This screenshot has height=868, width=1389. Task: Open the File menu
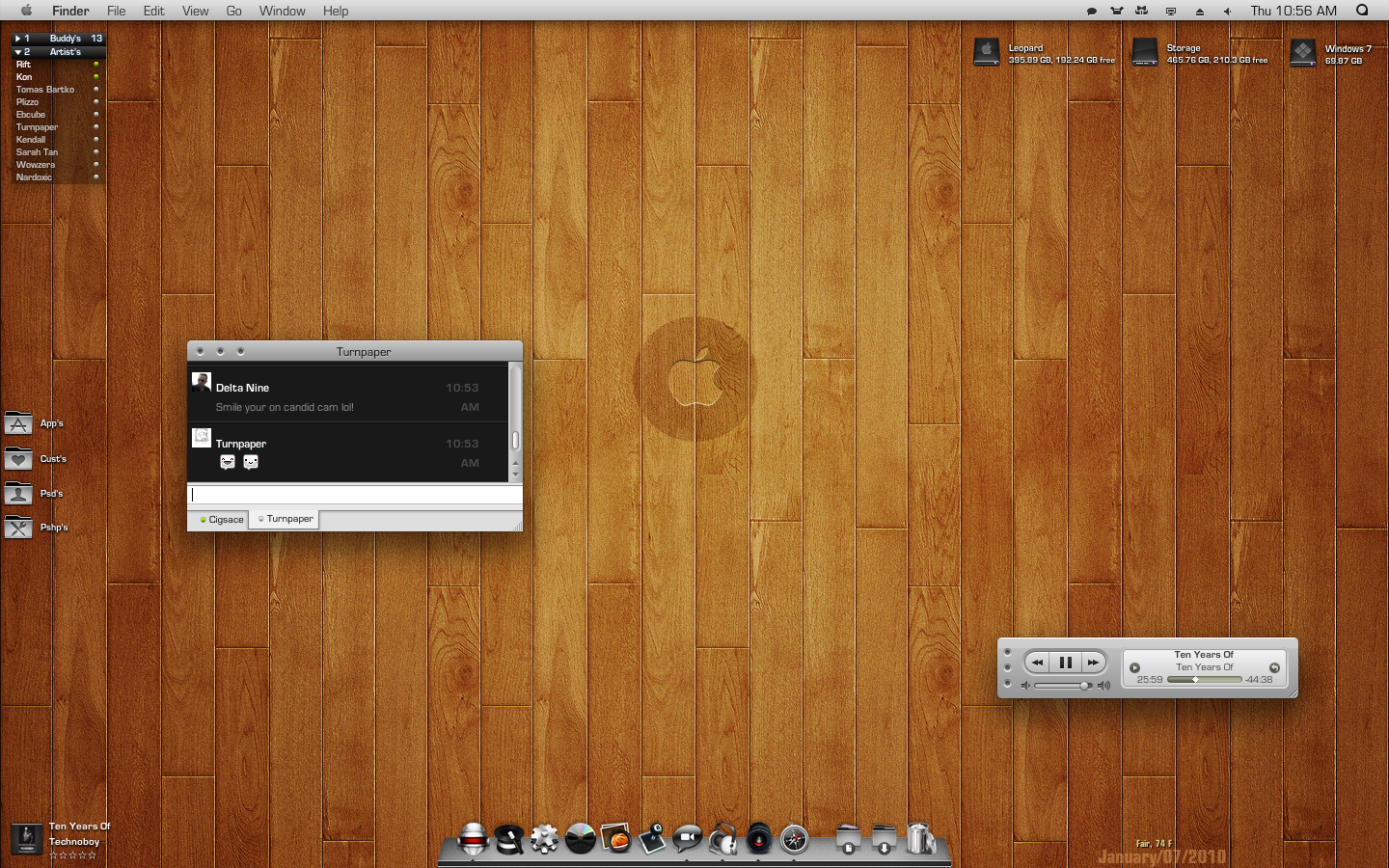coord(117,11)
